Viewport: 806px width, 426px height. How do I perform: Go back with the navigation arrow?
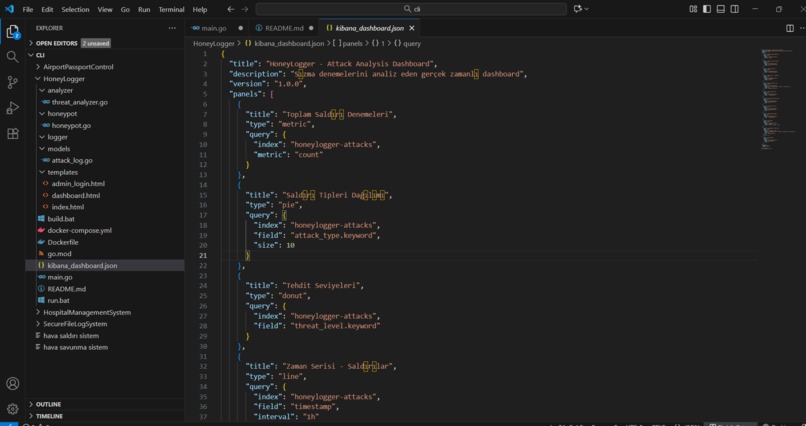coord(231,9)
